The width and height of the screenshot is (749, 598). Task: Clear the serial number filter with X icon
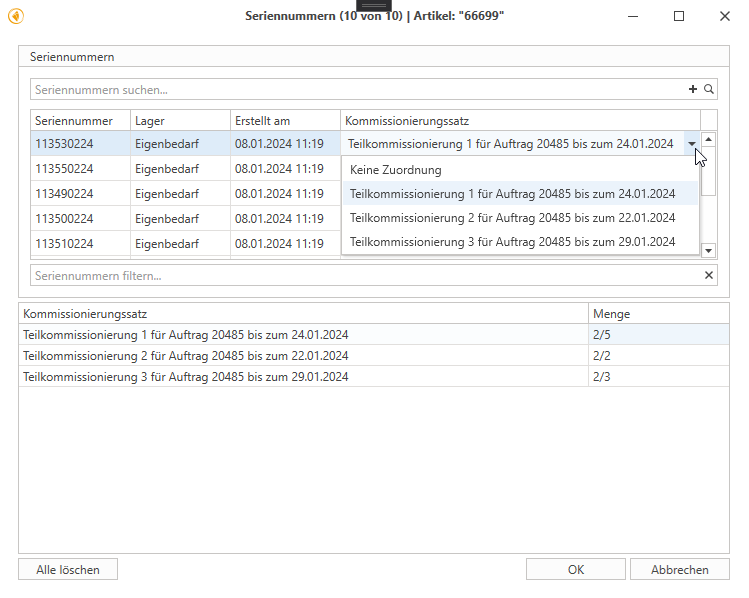click(x=709, y=275)
